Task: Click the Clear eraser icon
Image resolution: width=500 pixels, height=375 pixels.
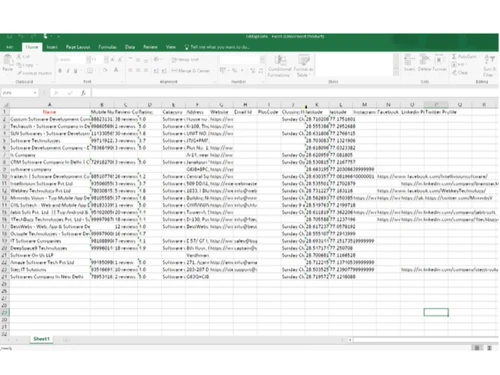Action: pyautogui.click(x=455, y=72)
